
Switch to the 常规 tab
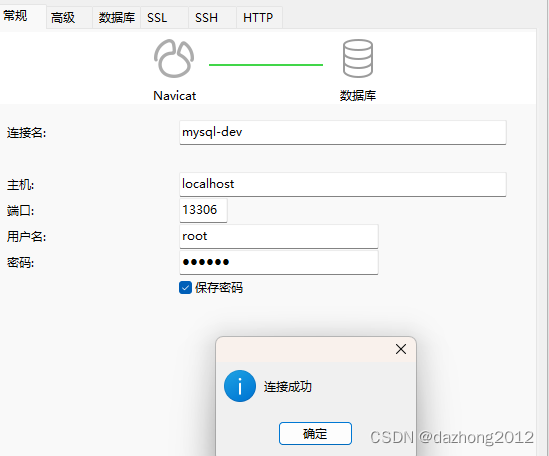coord(22,17)
